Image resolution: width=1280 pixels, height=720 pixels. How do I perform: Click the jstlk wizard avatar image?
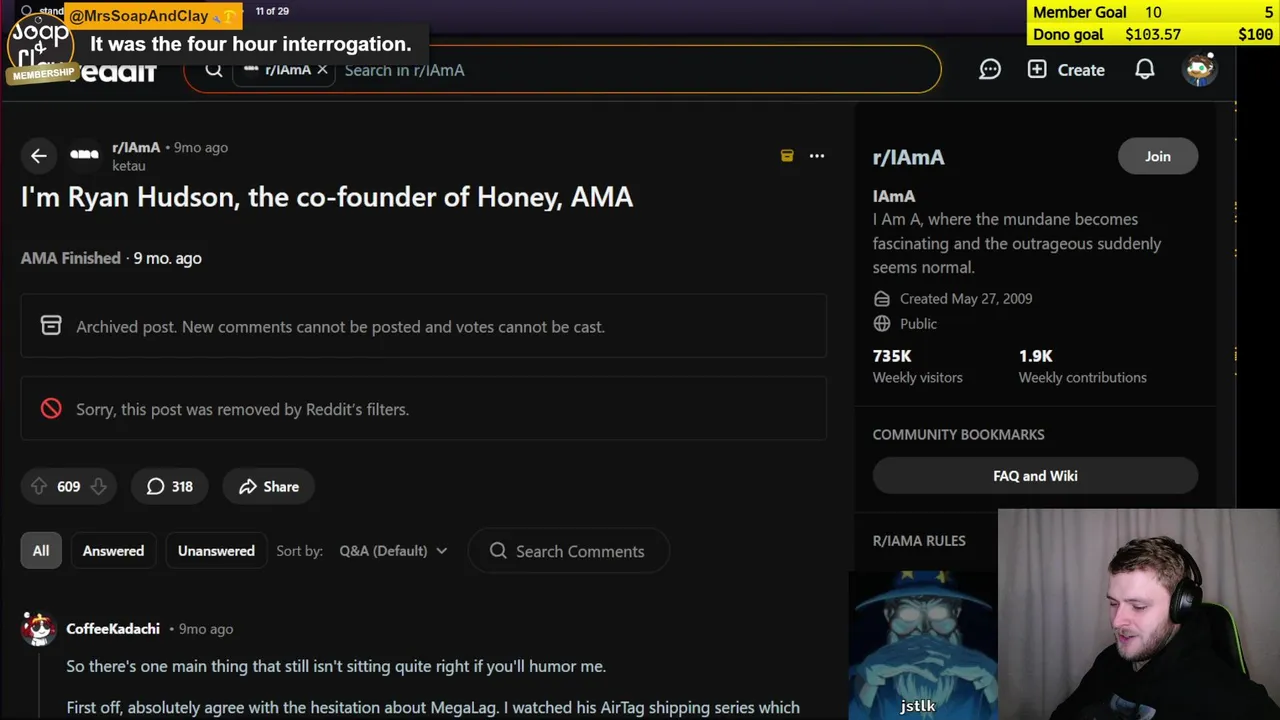pyautogui.click(x=922, y=645)
